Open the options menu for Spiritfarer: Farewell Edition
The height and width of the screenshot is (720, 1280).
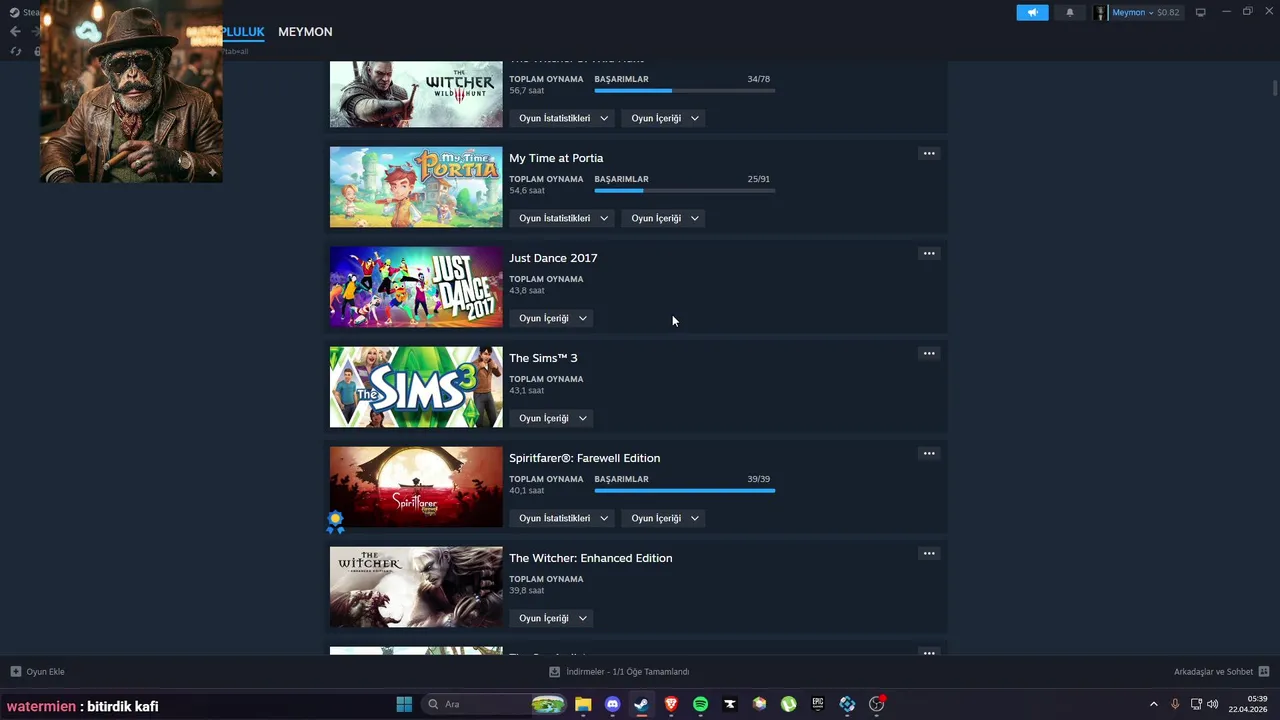(929, 454)
